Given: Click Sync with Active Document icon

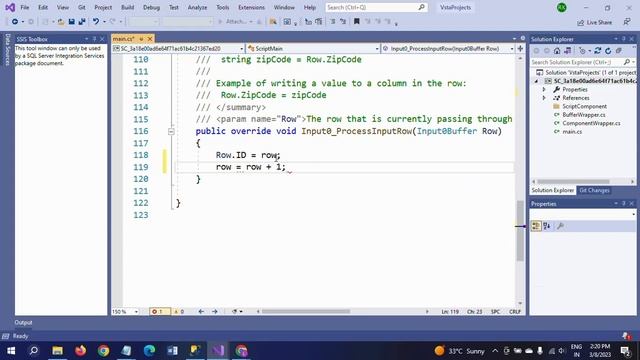Looking at the screenshot, I should coord(598,51).
